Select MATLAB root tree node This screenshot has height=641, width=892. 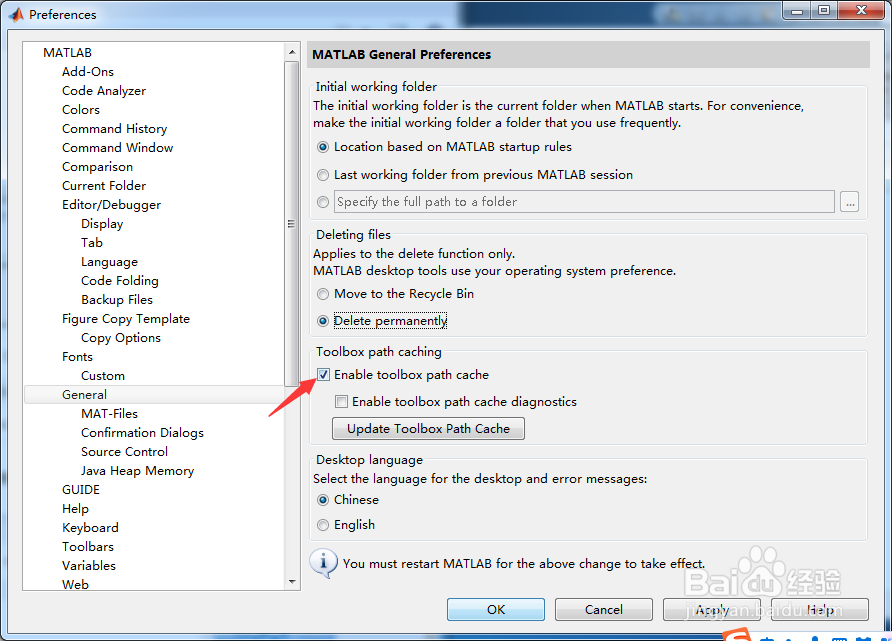pos(67,53)
